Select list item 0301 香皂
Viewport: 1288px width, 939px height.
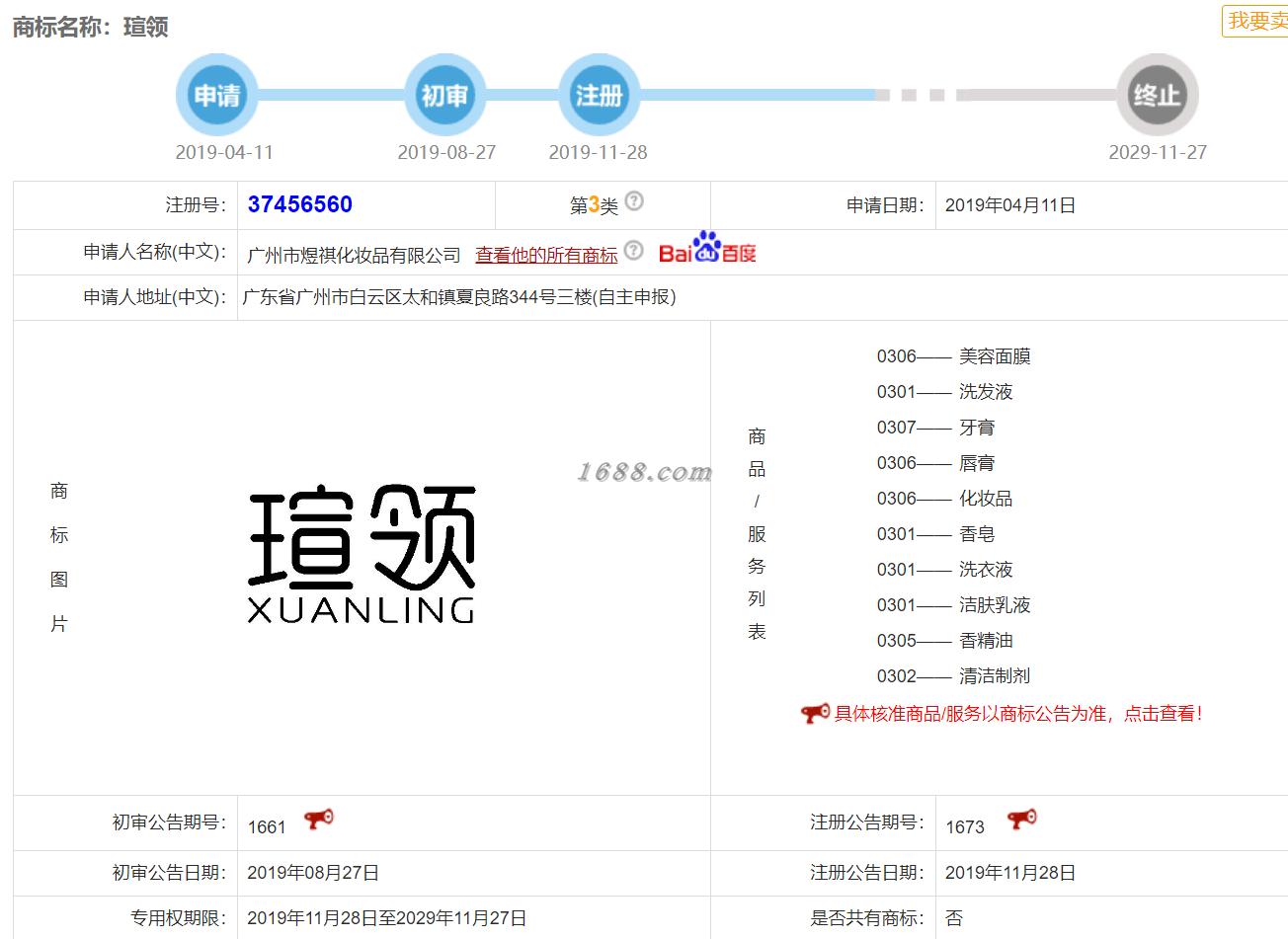(935, 534)
